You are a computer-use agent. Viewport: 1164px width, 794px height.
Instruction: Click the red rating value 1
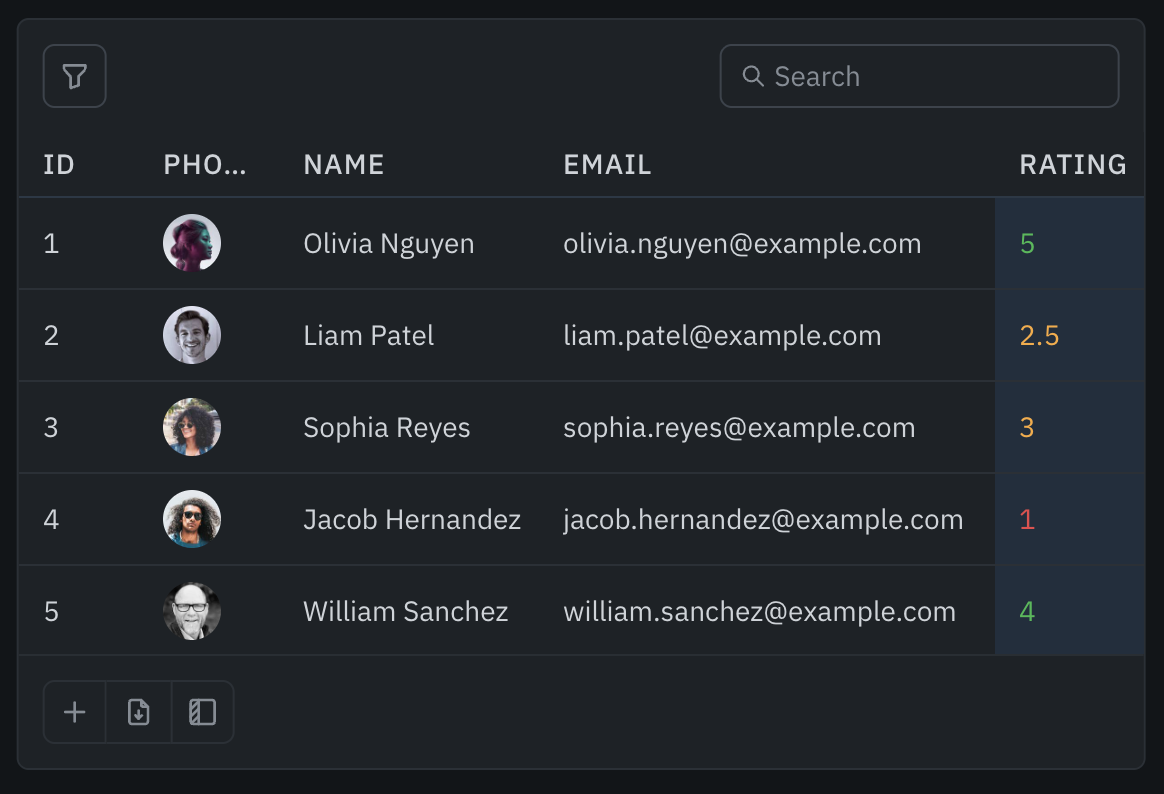[1027, 519]
